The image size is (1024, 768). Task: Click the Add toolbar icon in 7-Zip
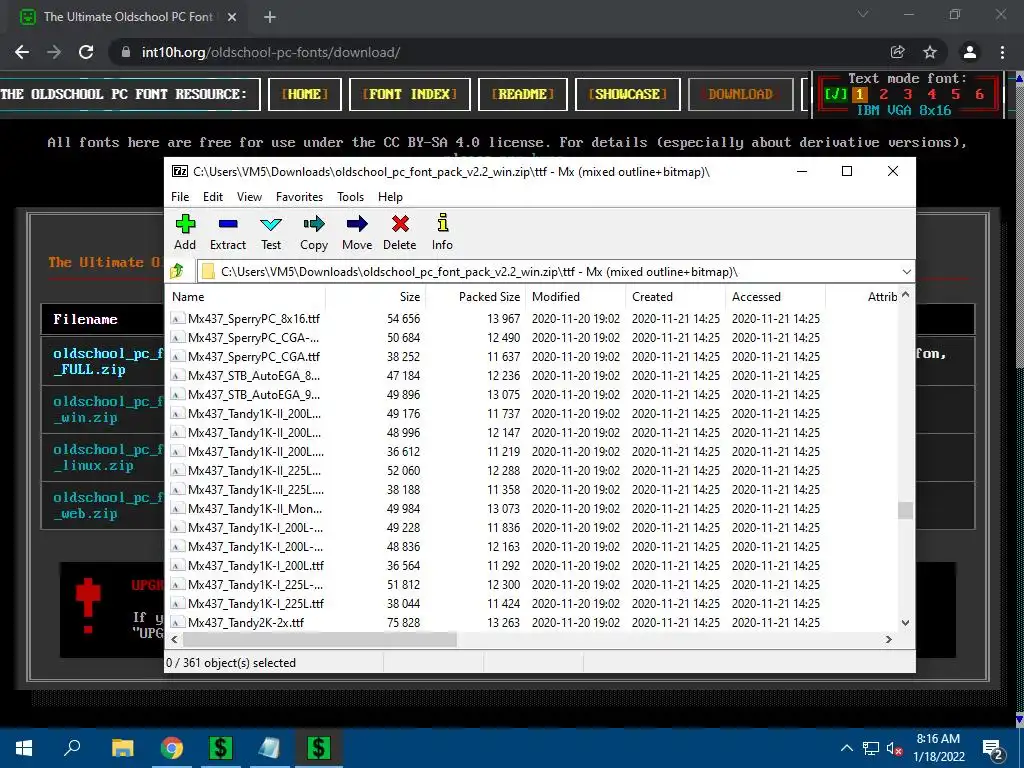point(185,232)
